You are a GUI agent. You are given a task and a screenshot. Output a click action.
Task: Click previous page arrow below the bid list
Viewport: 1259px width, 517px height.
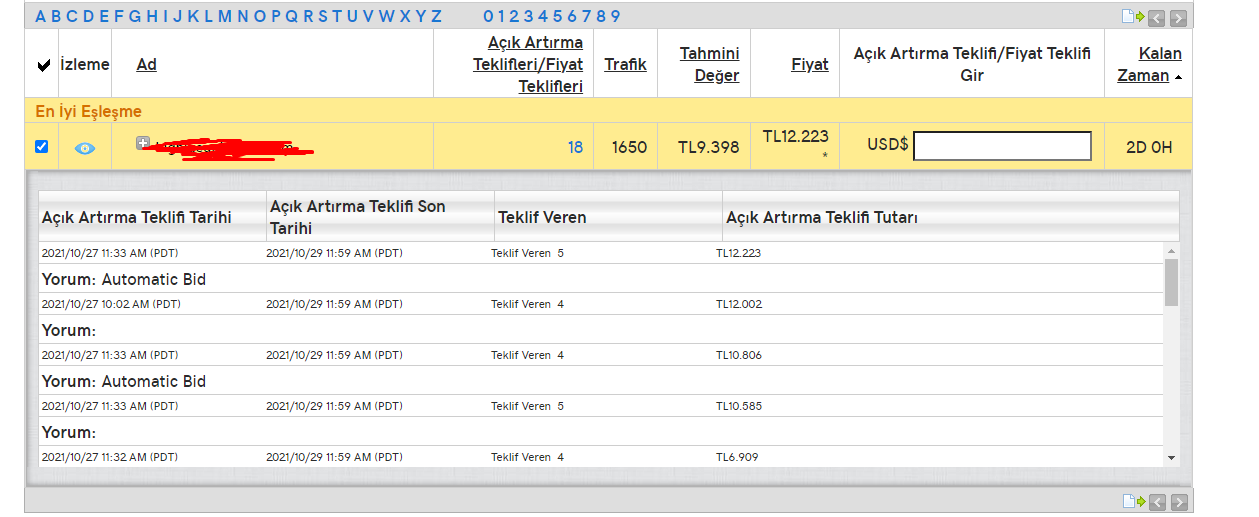(1156, 502)
